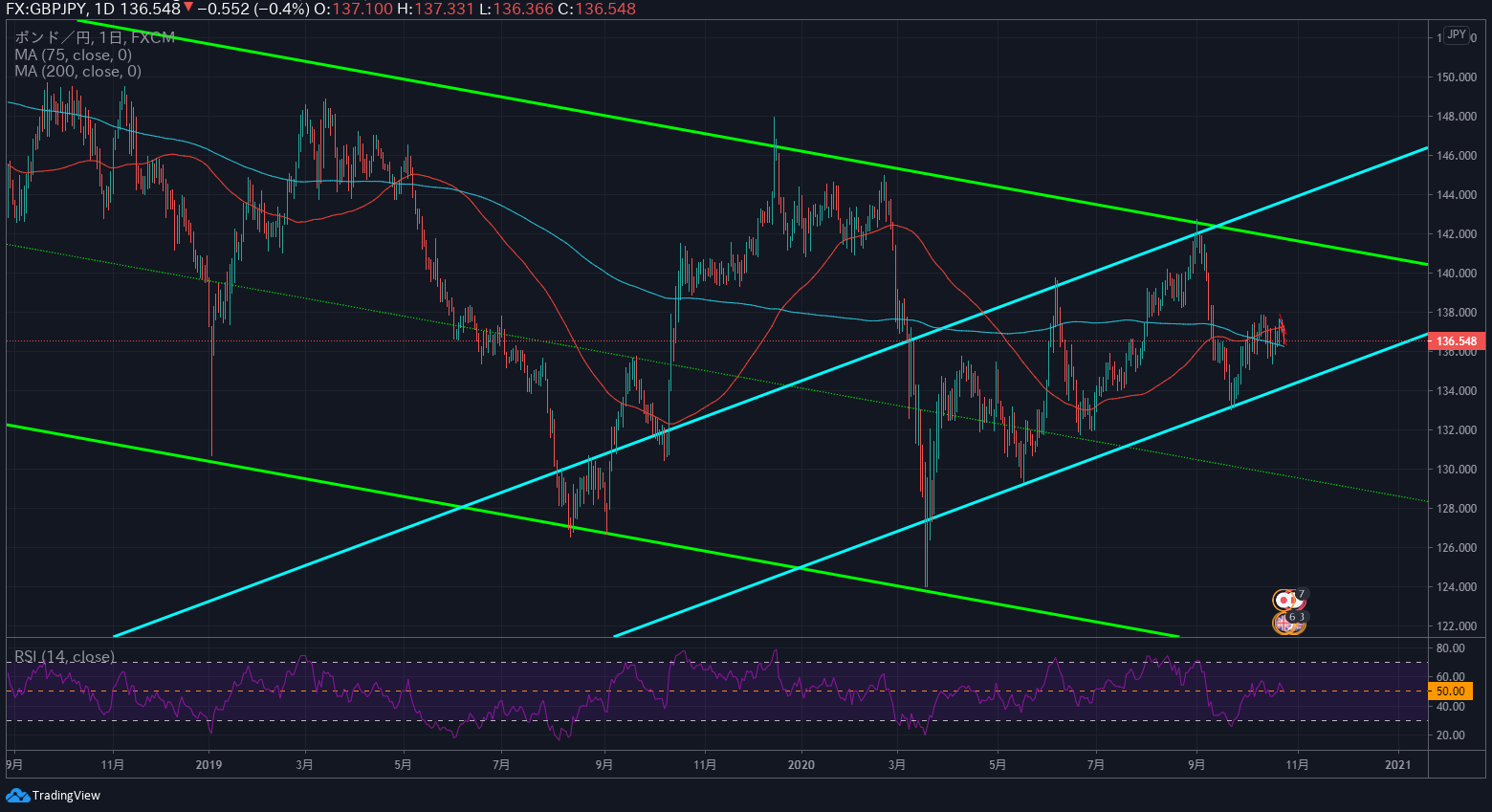
Task: Click the 2020 label on time axis
Action: tap(801, 764)
